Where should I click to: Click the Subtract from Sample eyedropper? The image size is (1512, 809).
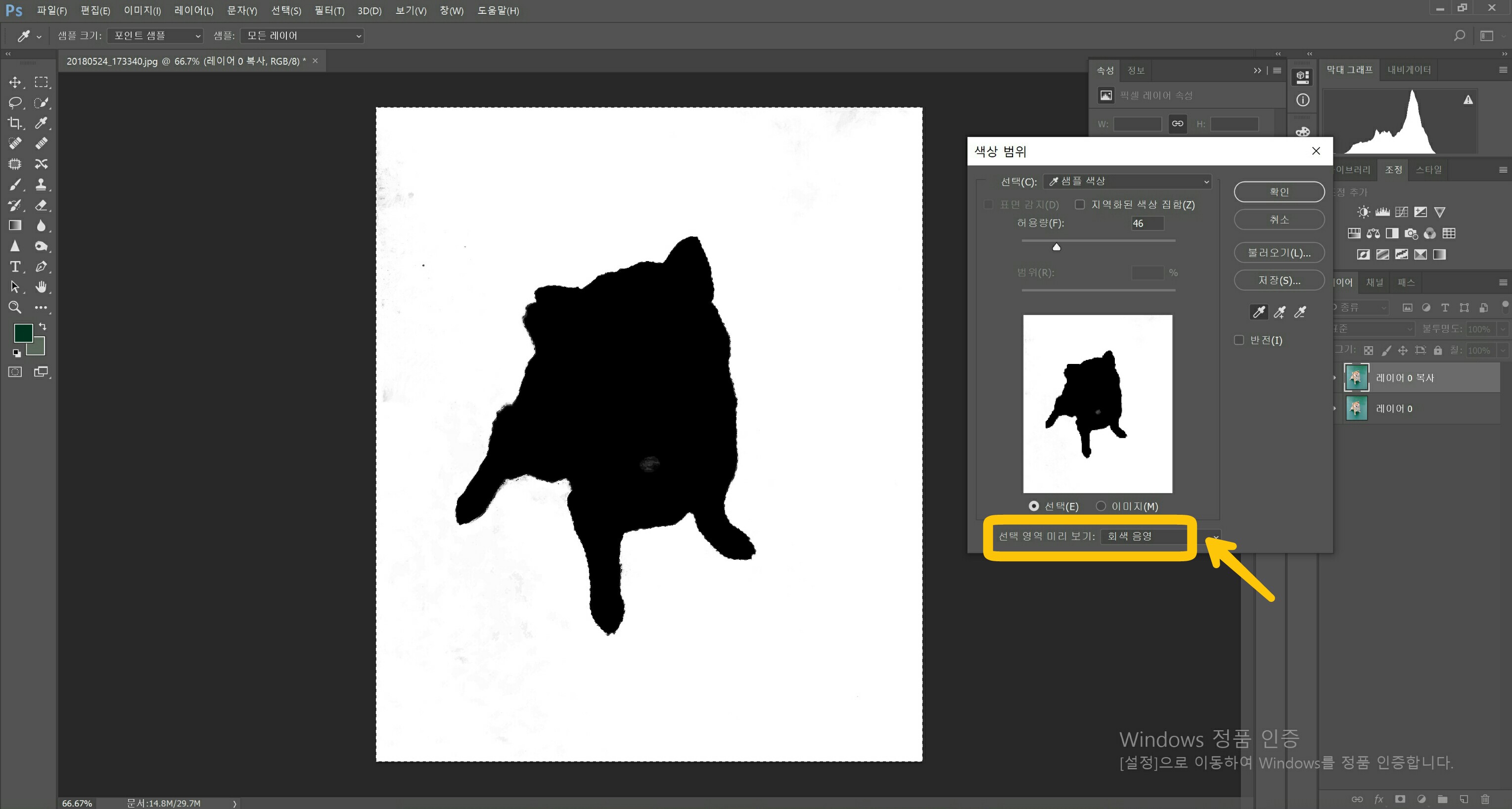(1300, 312)
